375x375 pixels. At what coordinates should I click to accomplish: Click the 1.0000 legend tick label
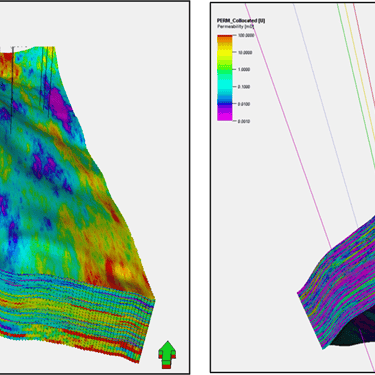pos(244,69)
